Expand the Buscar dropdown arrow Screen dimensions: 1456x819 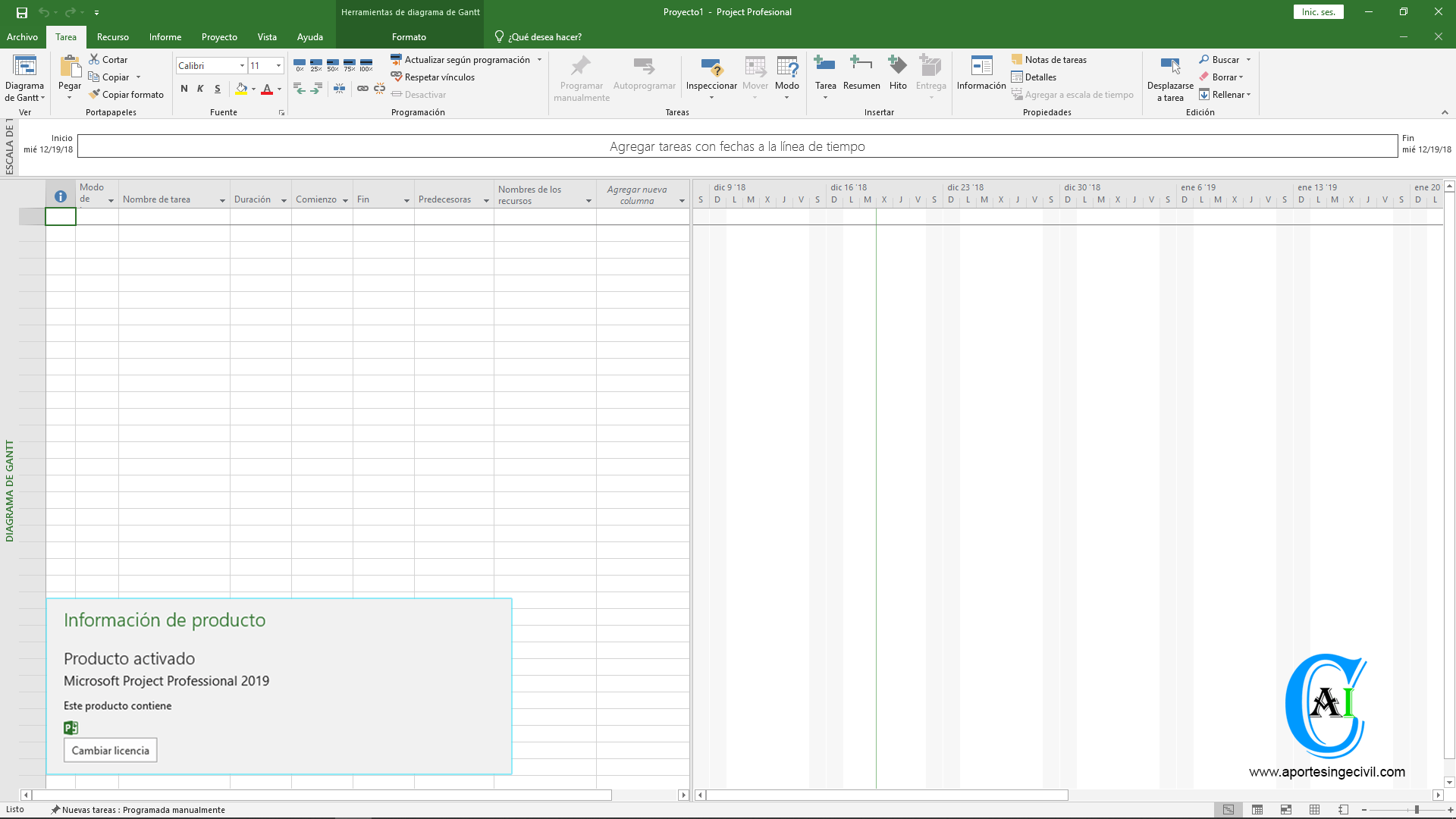pos(1248,60)
